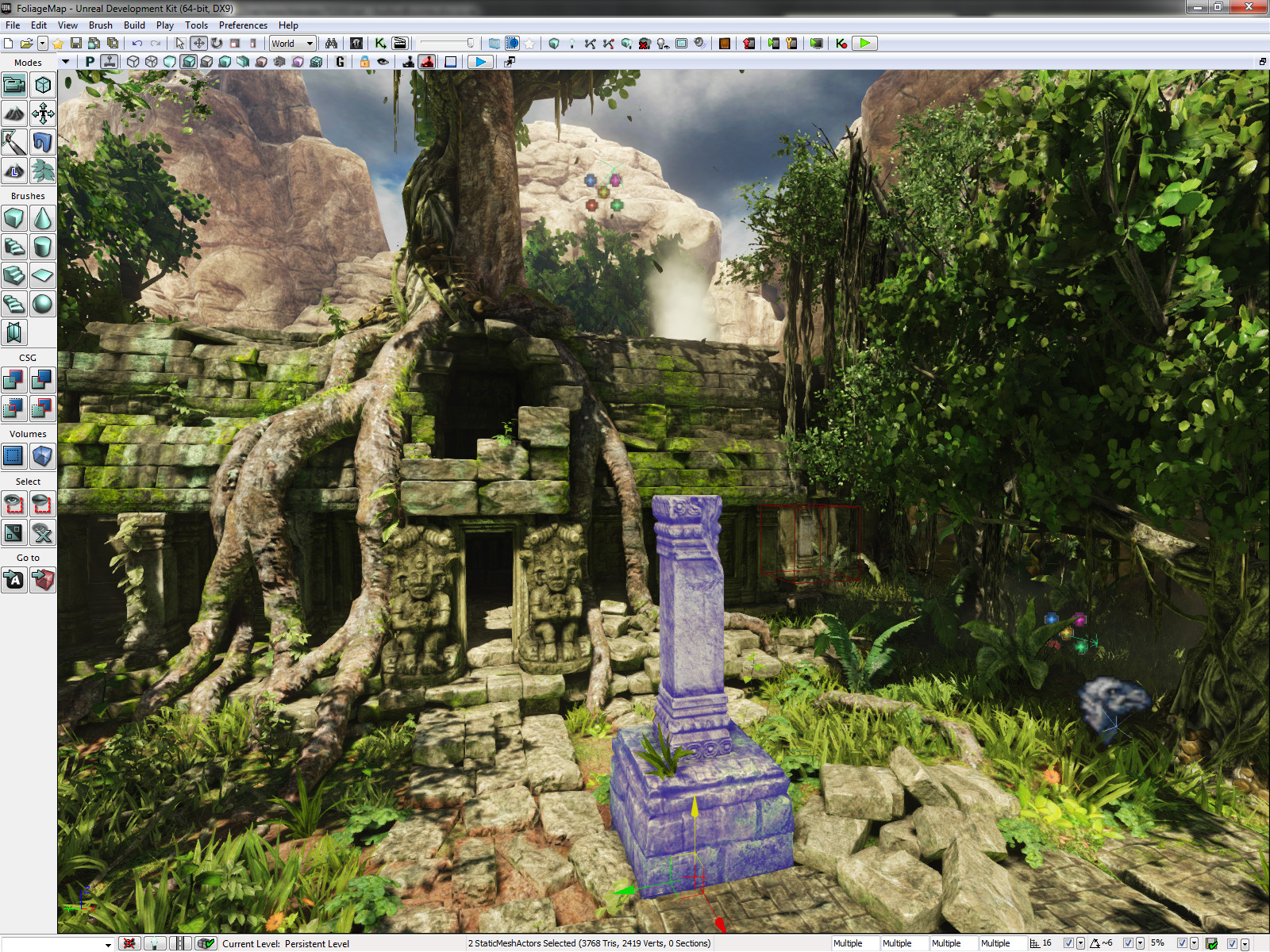Toggle the viewport lock padlock icon
1270x952 pixels.
tap(364, 62)
